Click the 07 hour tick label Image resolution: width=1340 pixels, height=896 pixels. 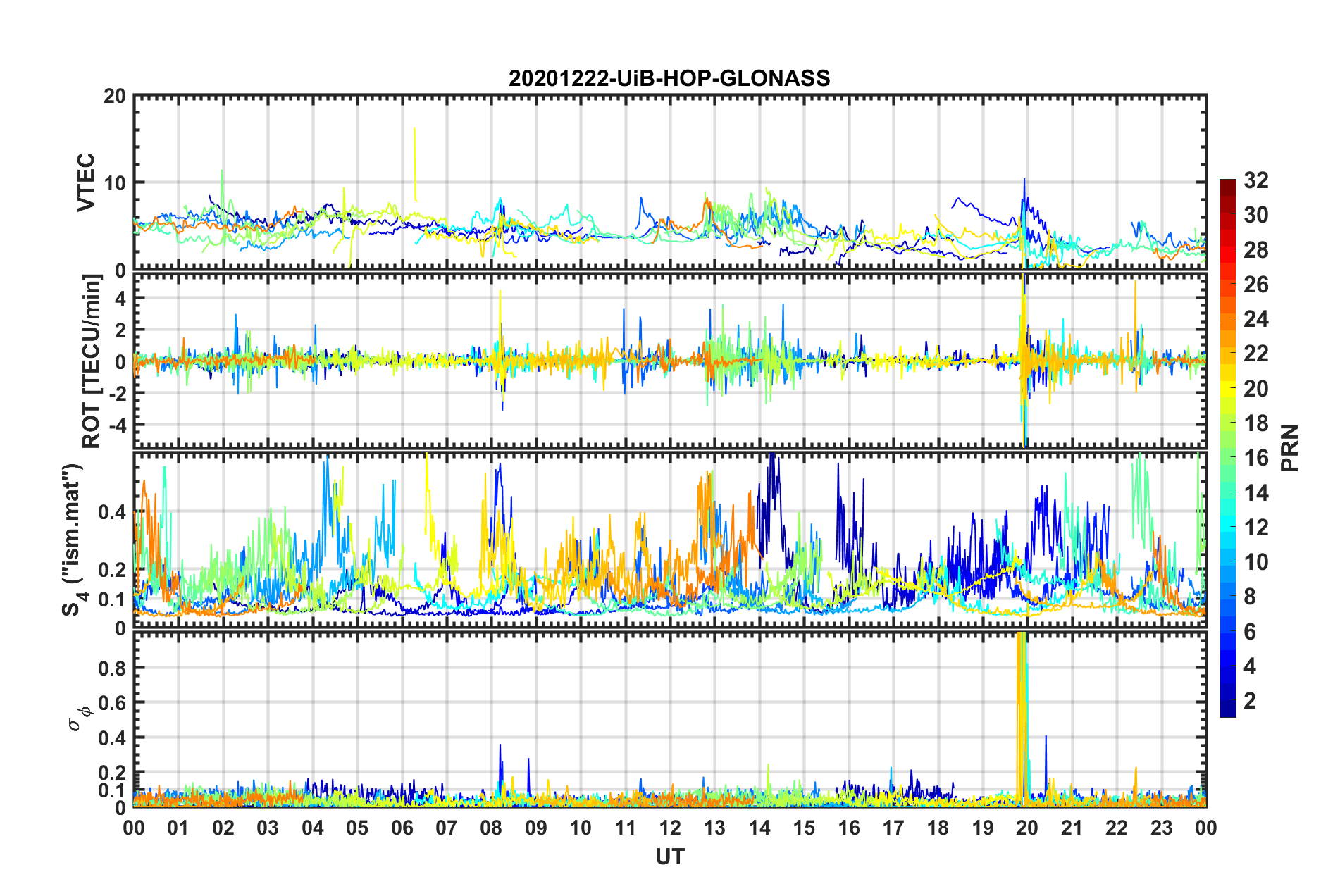coord(447,828)
